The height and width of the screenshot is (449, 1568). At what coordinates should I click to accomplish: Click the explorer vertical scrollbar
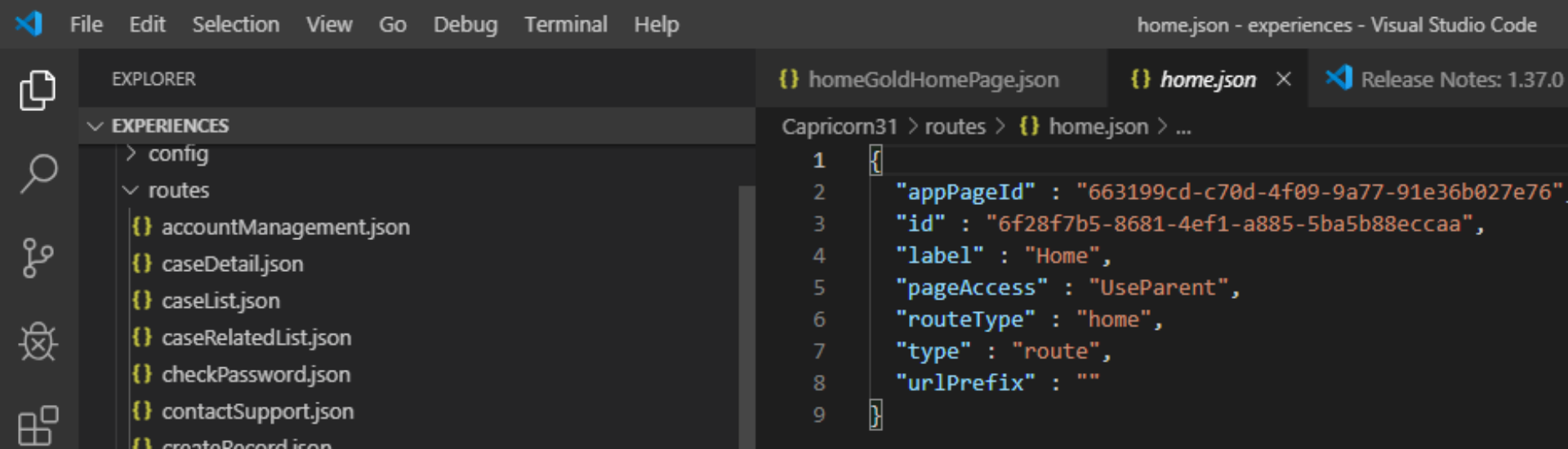tap(746, 317)
